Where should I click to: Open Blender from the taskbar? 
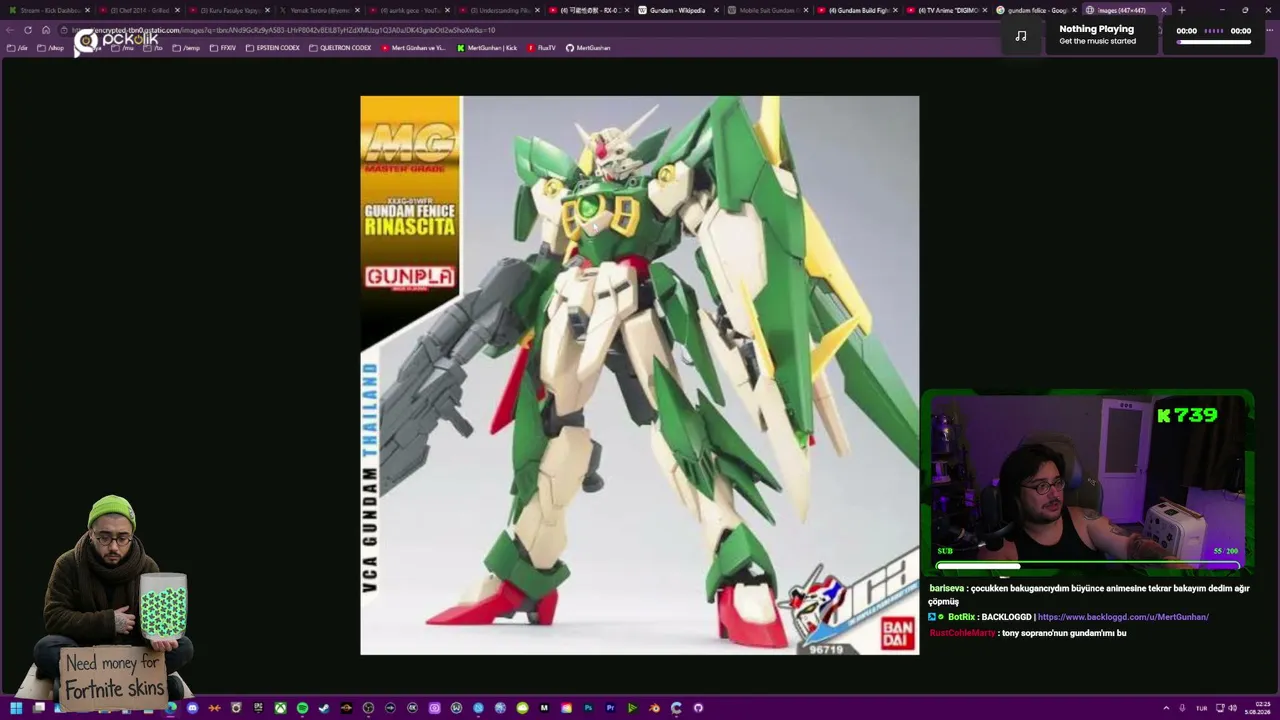(x=654, y=708)
